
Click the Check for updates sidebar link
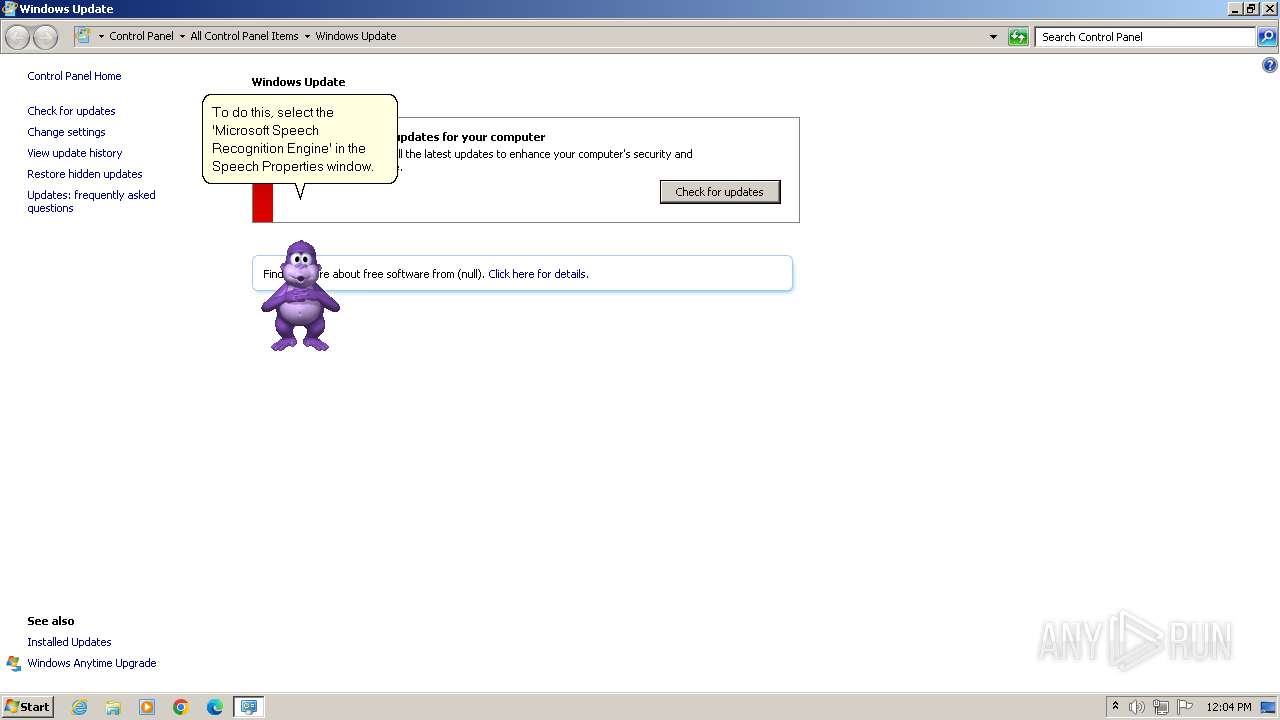pos(71,111)
